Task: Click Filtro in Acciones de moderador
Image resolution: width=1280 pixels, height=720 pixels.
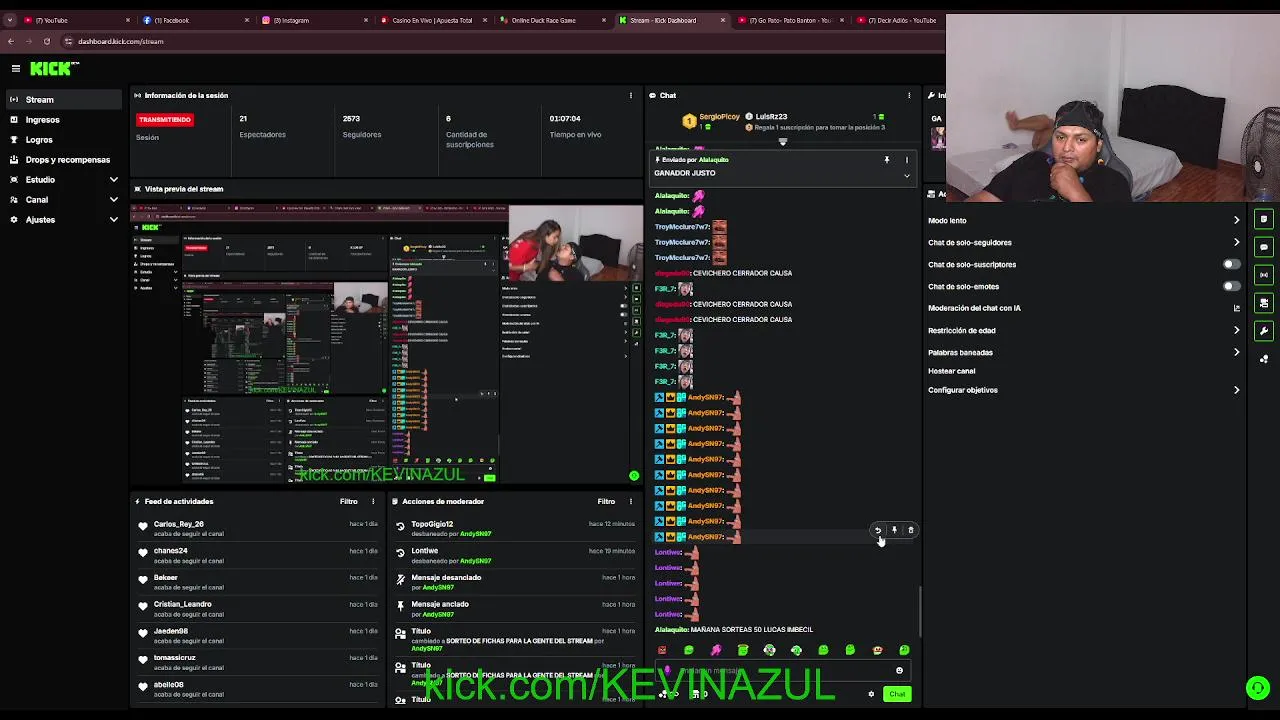Action: tap(606, 501)
